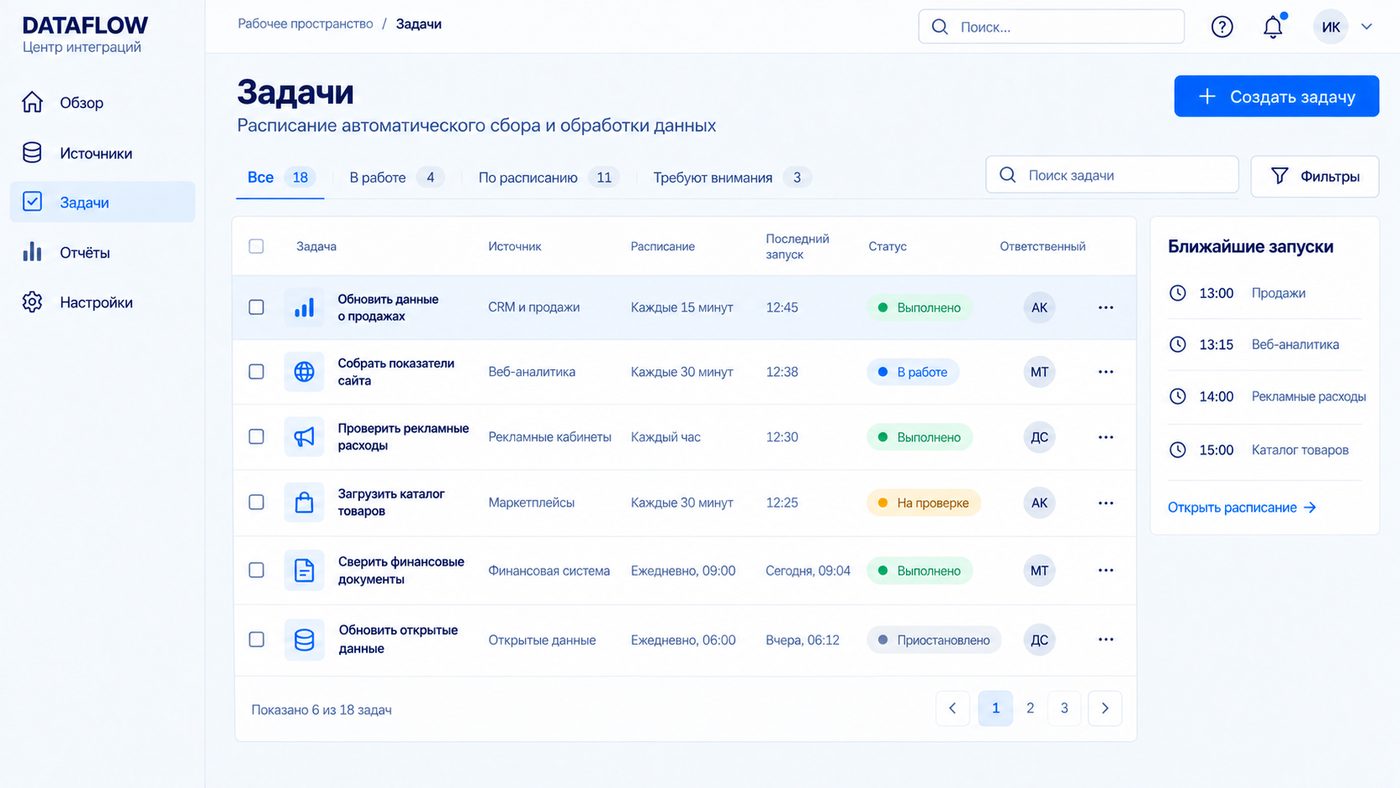Open more options for Собрать показатели сайта
The height and width of the screenshot is (788, 1400).
tap(1106, 372)
